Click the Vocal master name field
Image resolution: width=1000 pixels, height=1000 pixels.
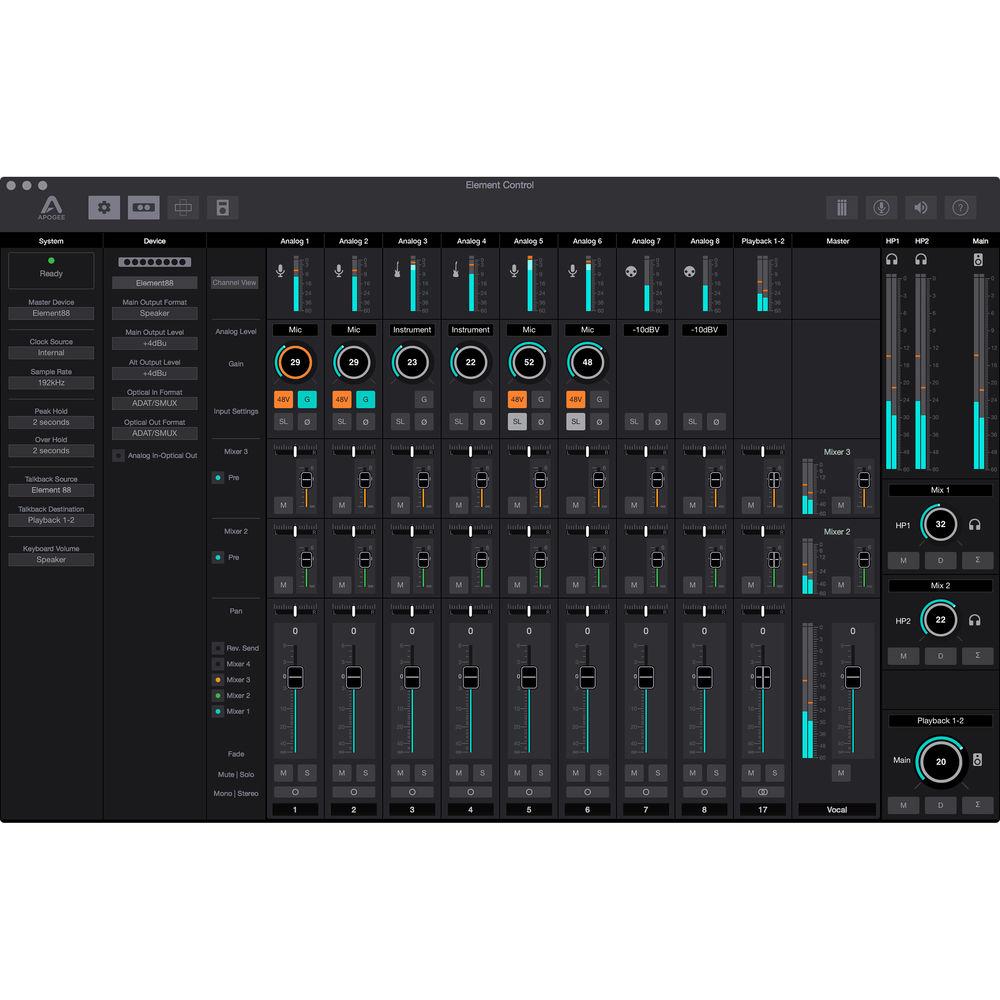pyautogui.click(x=837, y=809)
